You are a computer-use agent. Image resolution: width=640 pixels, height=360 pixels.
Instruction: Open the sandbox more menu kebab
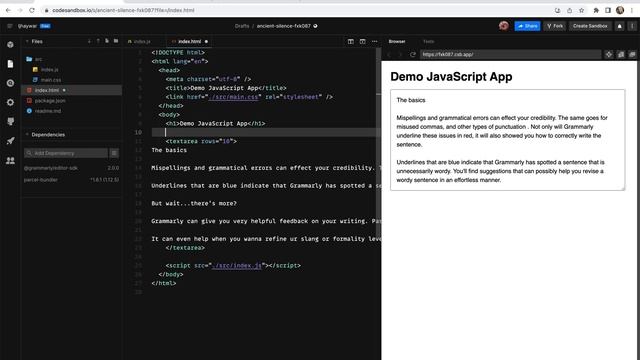coord(632,26)
